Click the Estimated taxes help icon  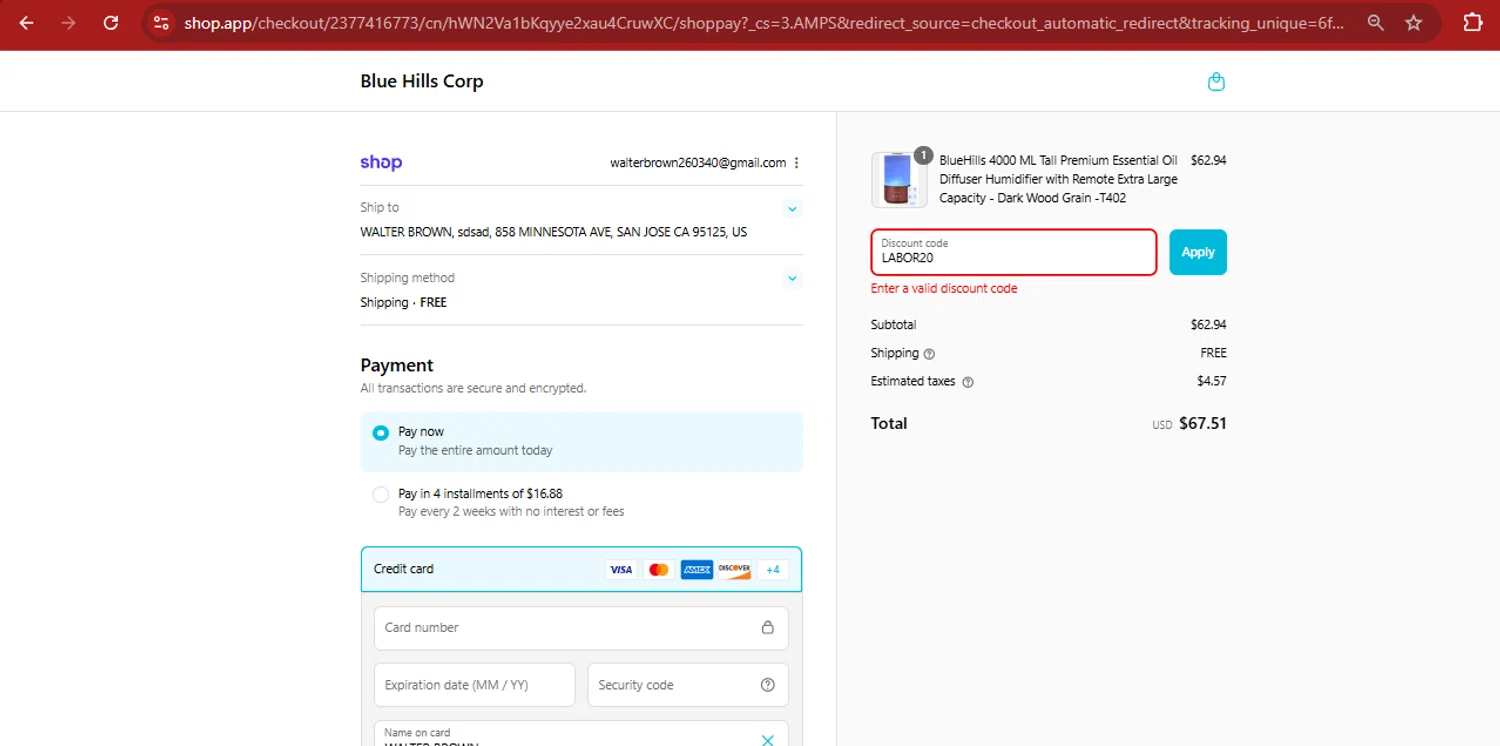point(967,382)
